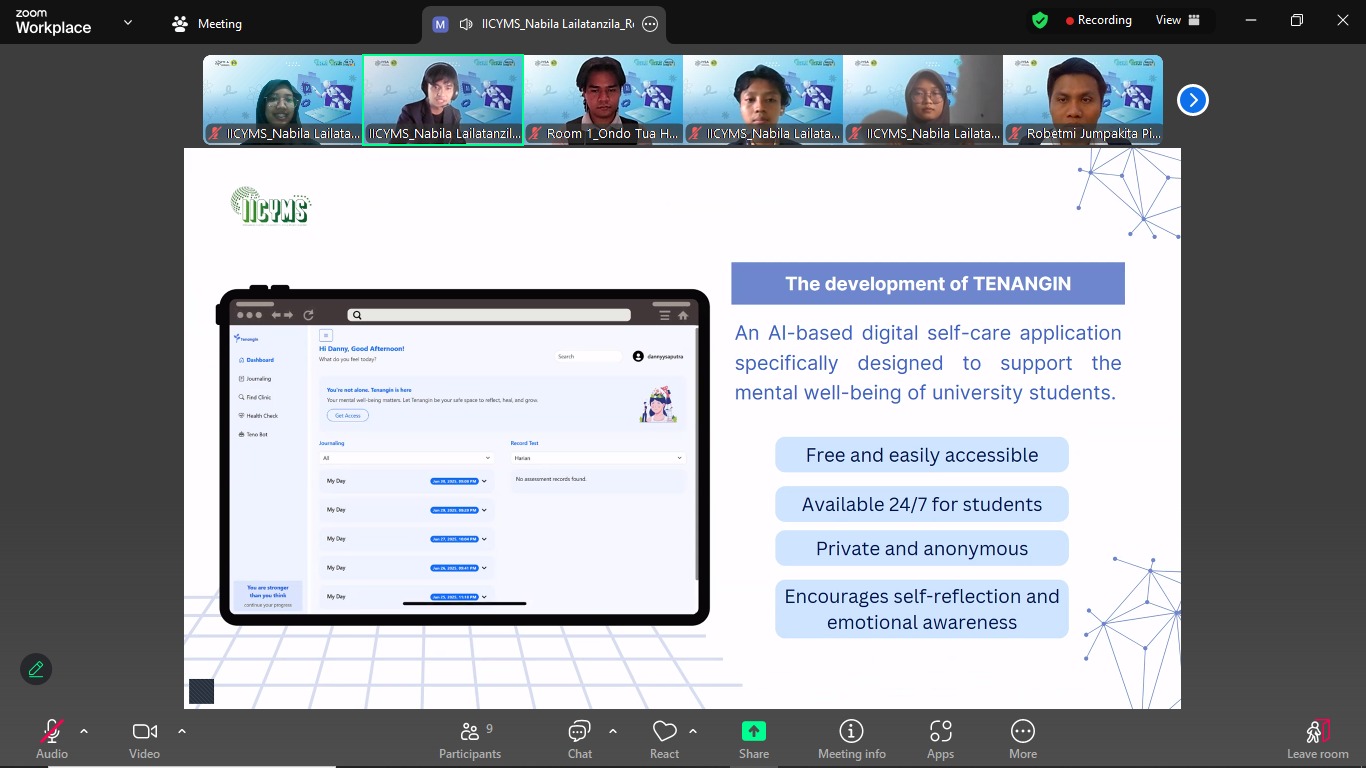Unmute the microphone Audio button
Image resolution: width=1366 pixels, height=768 pixels.
click(52, 740)
